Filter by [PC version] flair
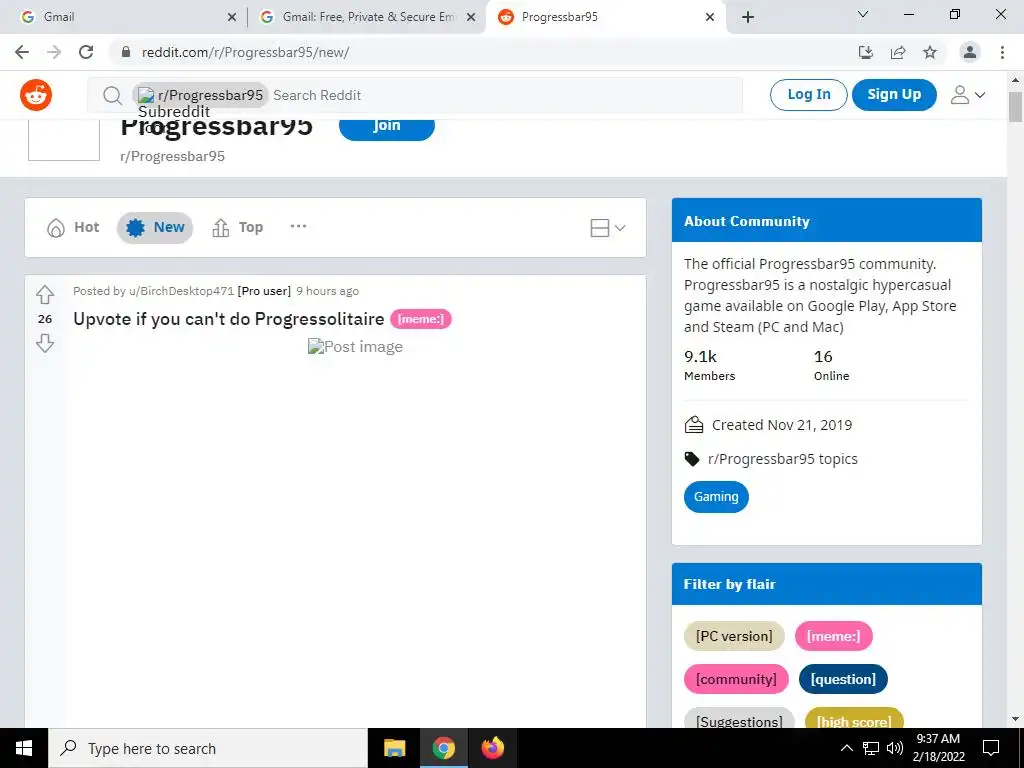 734,636
